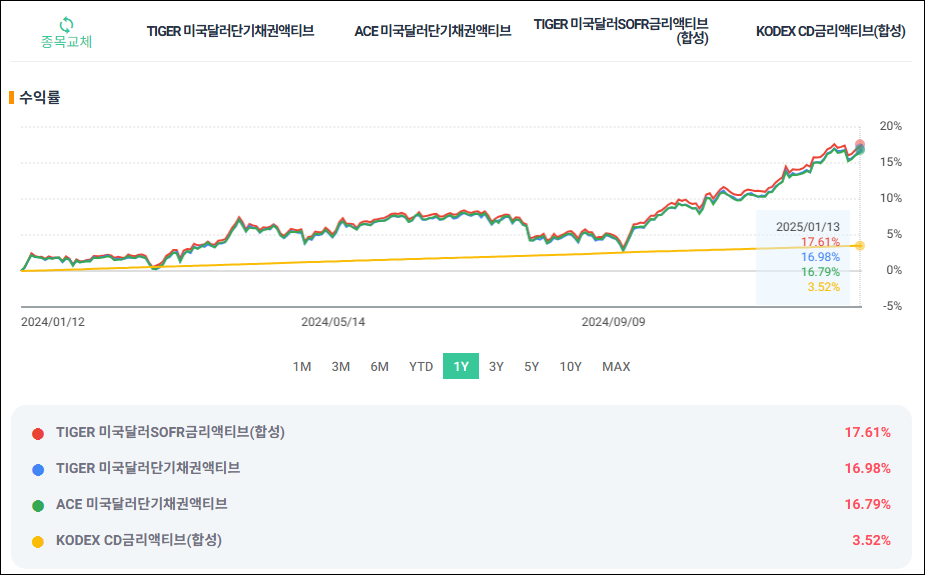
Task: Click tooltip value 17.61% in red
Action: coord(820,242)
